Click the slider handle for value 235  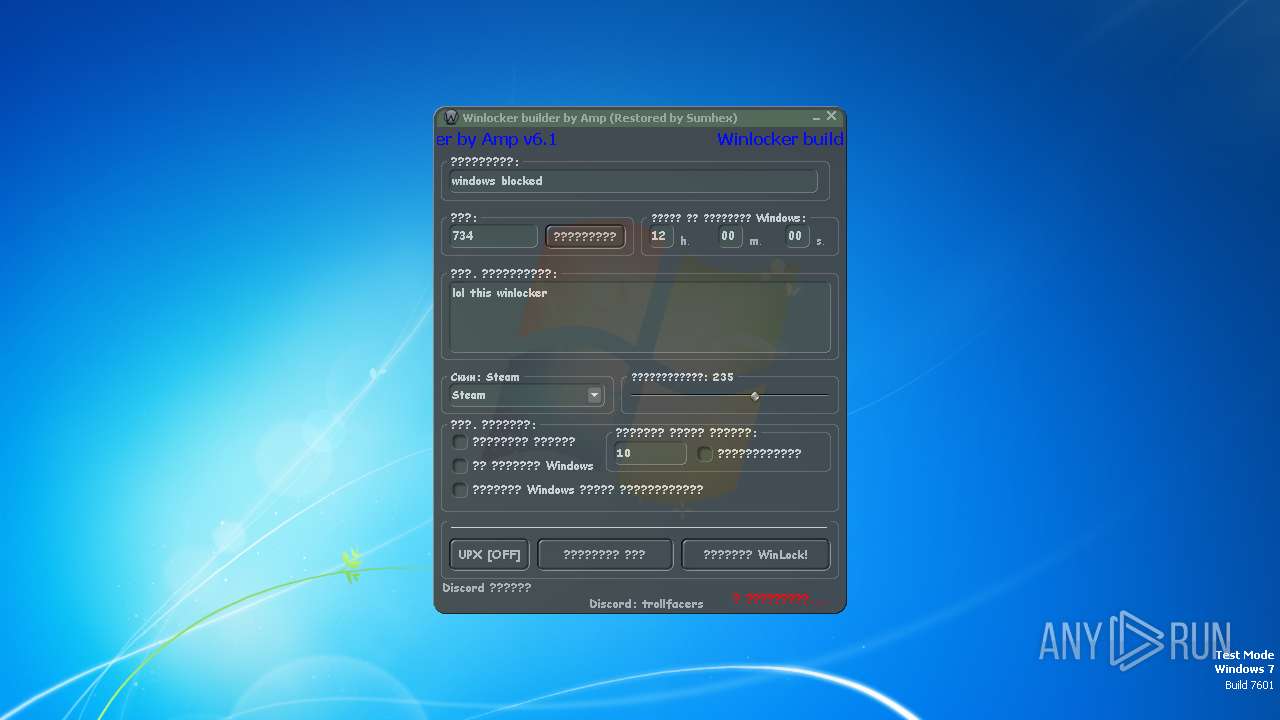click(x=755, y=396)
